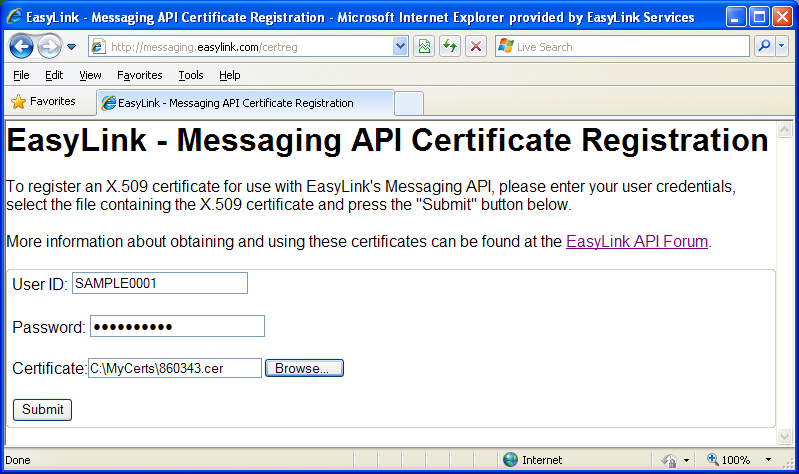Screen dimensions: 799x474
Task: Open a blank new tab
Action: 409,103
